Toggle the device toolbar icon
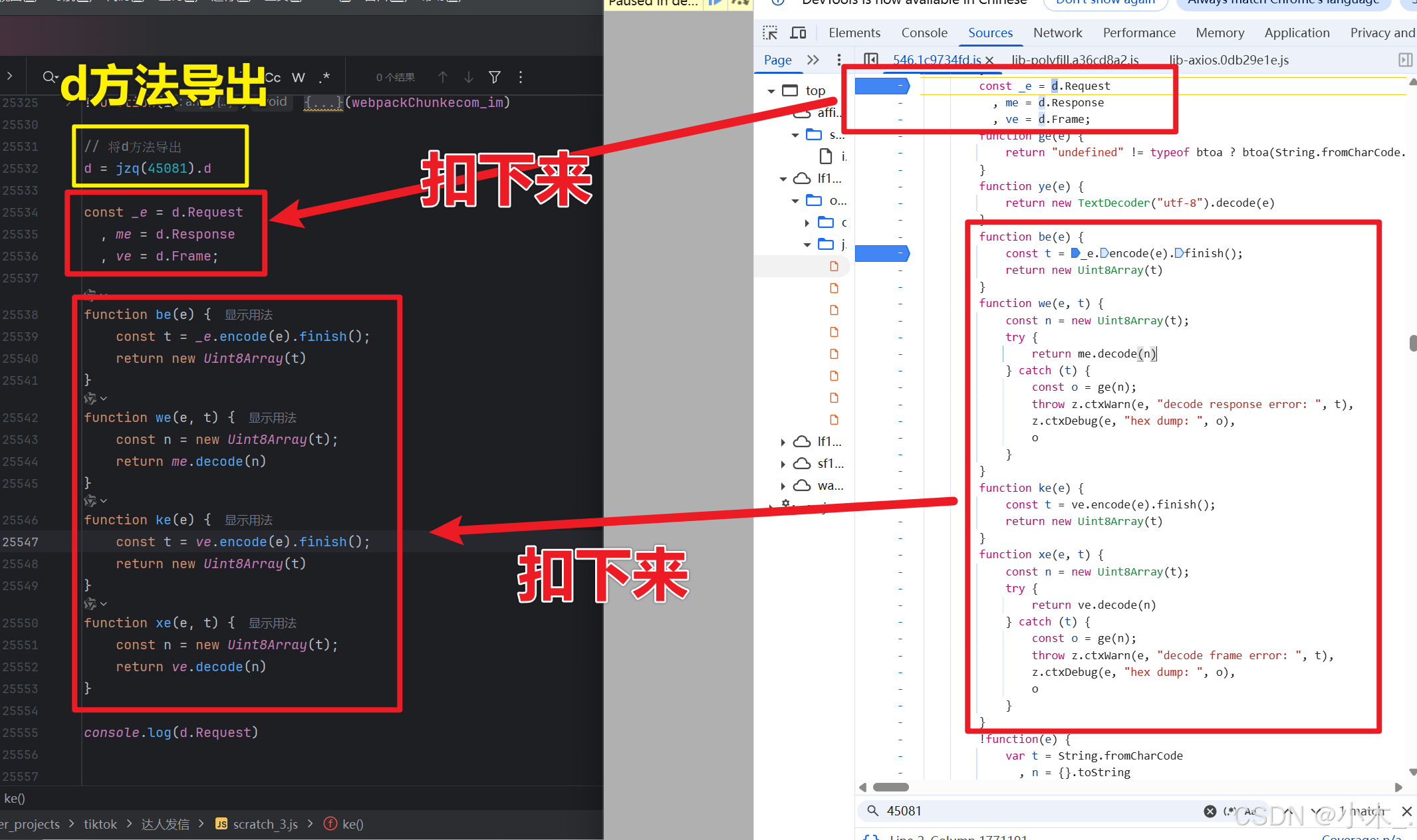This screenshot has width=1417, height=840. 798,33
